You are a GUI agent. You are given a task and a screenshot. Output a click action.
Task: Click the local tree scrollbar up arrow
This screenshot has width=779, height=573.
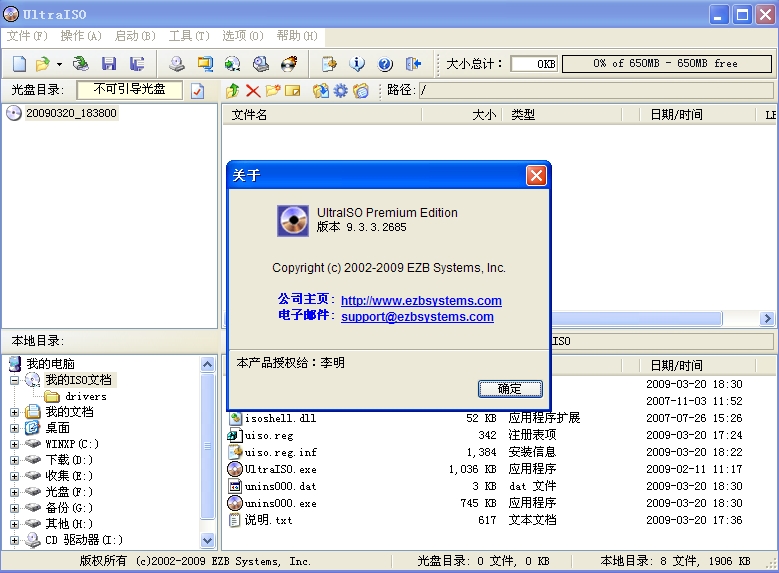coord(208,365)
